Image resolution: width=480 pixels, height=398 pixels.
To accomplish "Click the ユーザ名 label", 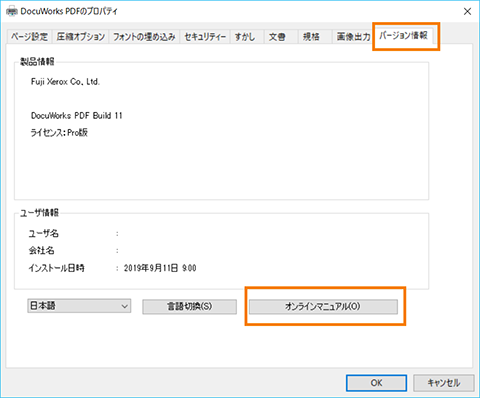I will (x=44, y=233).
